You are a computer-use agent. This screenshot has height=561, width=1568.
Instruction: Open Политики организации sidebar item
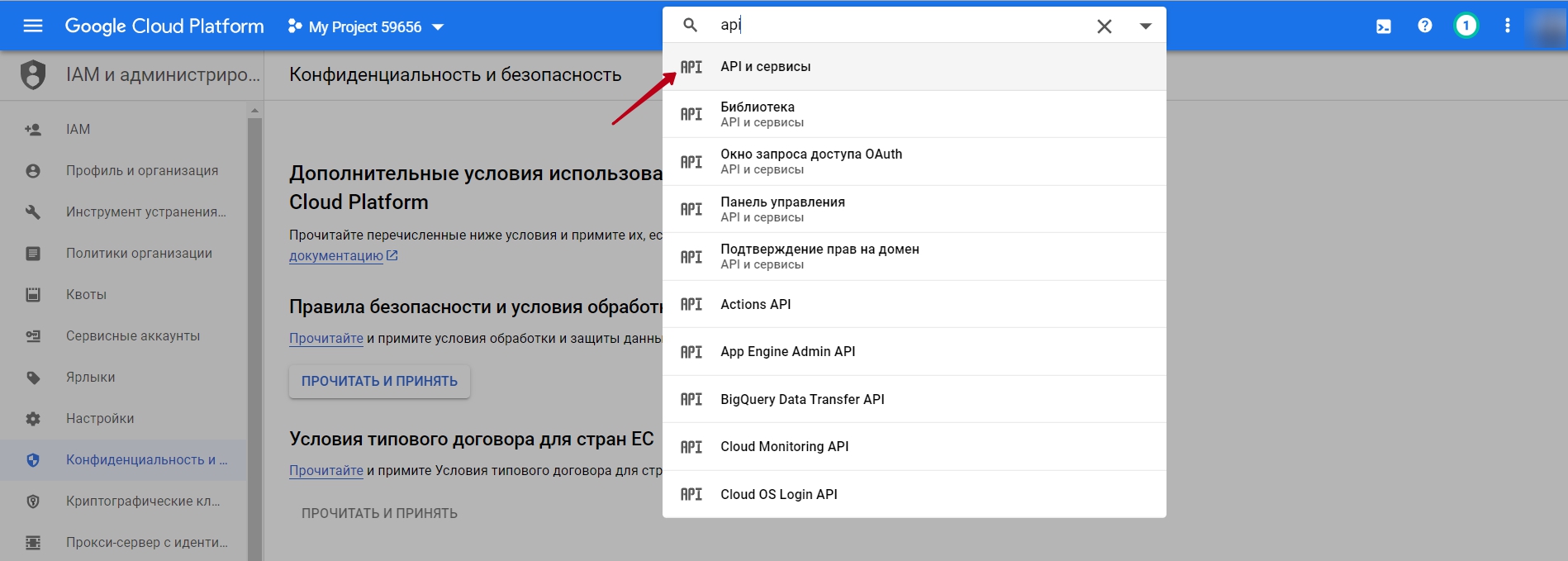(x=124, y=253)
